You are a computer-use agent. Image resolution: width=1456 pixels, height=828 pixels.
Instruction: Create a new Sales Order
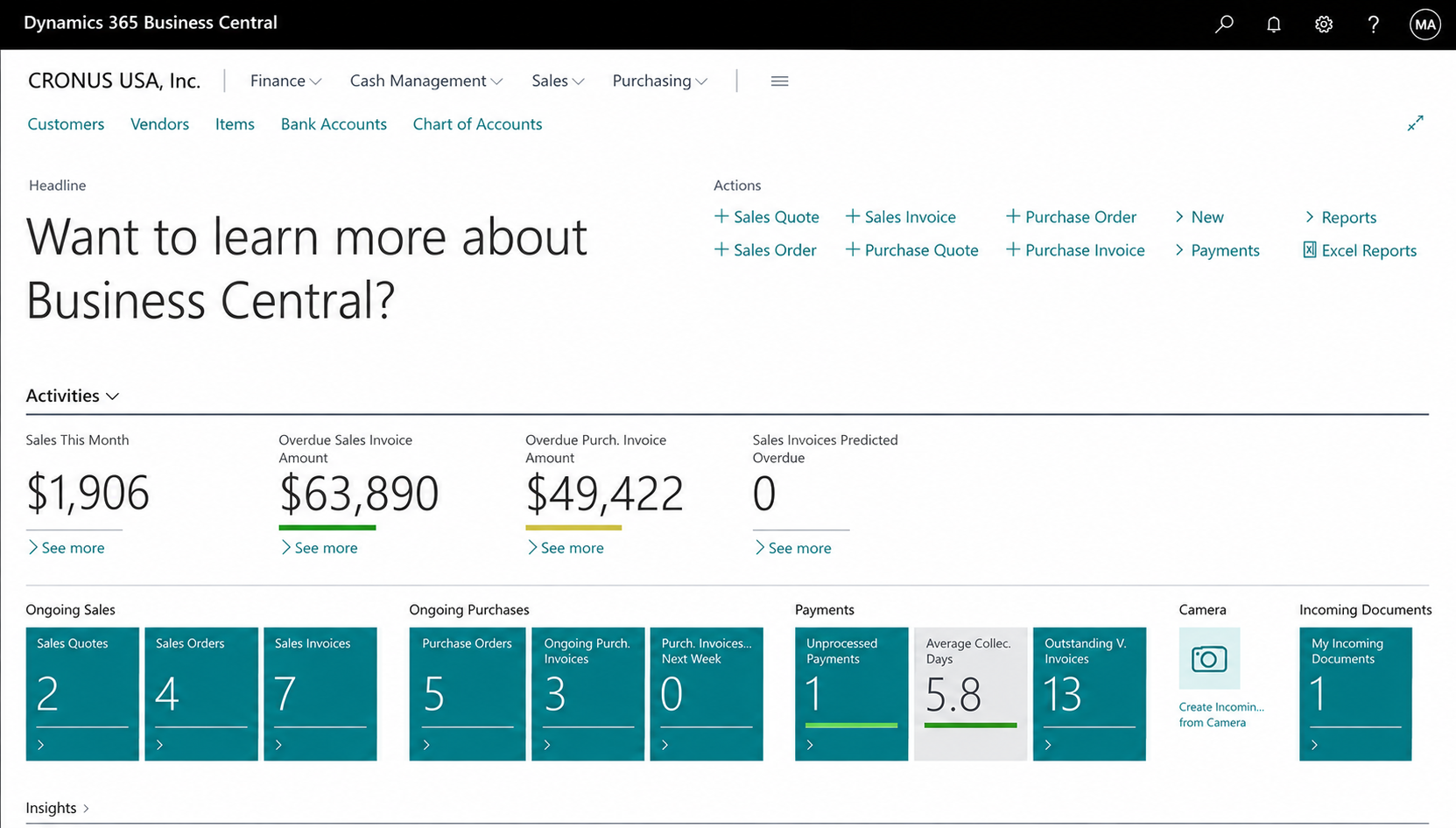coord(765,250)
